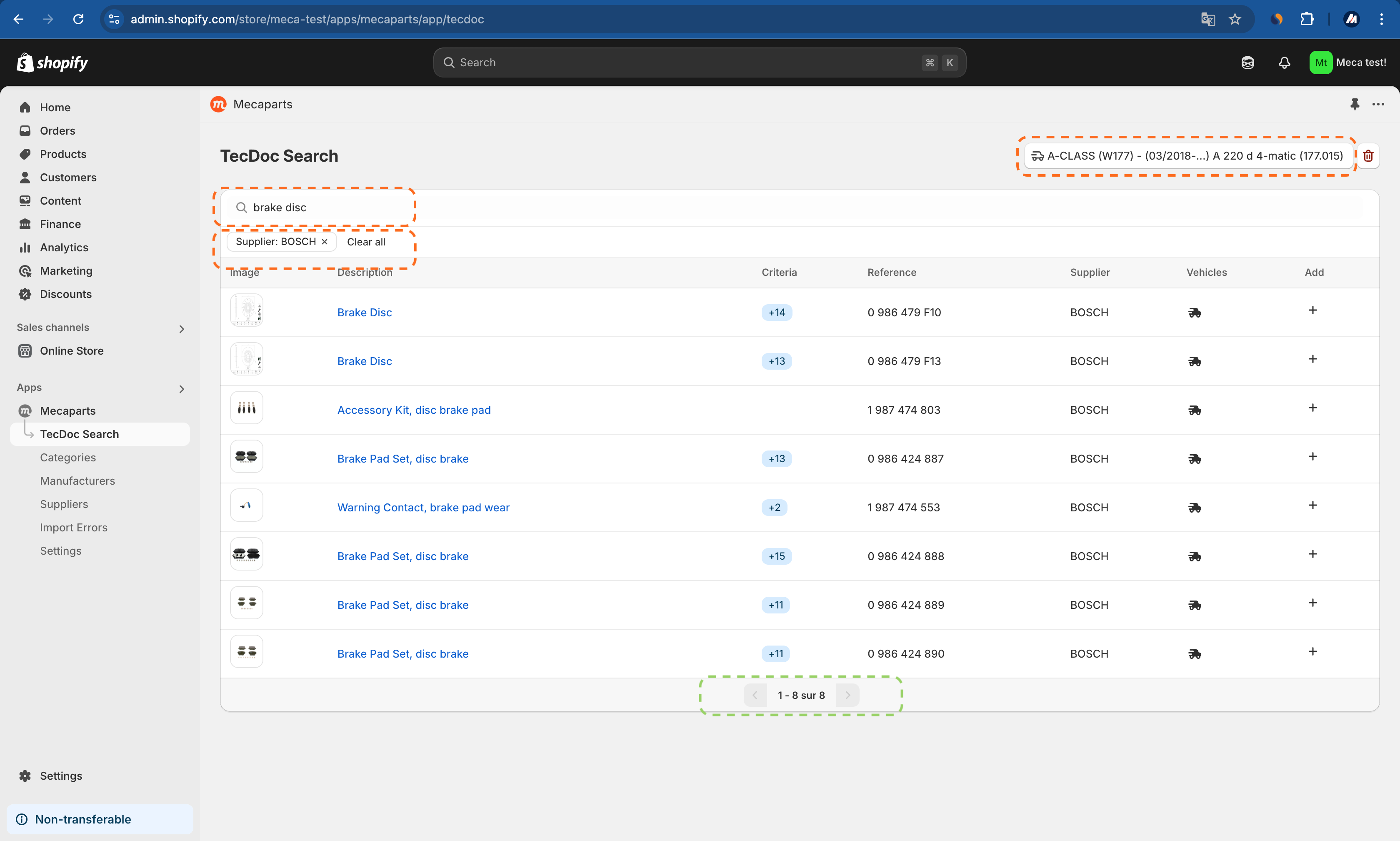This screenshot has width=1400, height=841.
Task: Expand +15 criteria for 0 986 424 888
Action: [777, 556]
